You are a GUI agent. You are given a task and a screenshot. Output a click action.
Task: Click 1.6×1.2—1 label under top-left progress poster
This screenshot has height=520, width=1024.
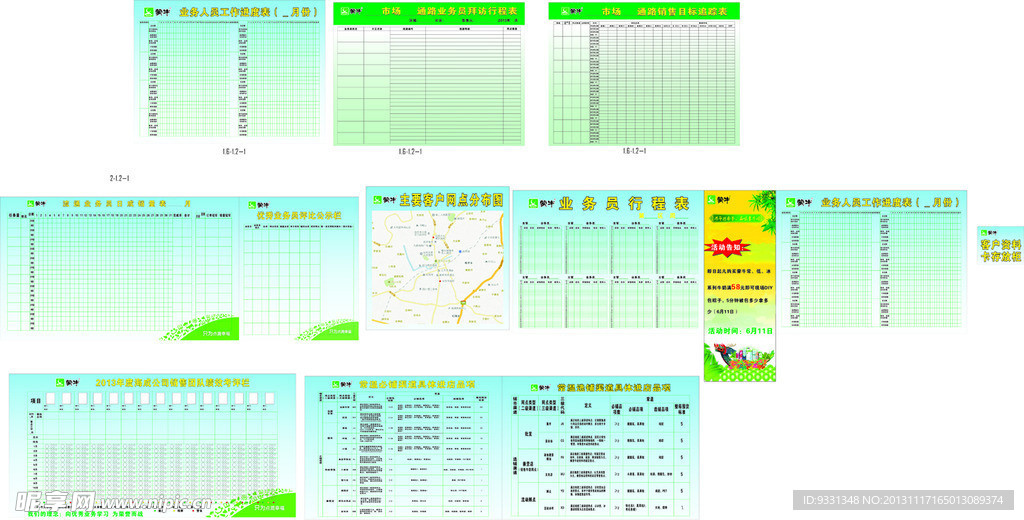[234, 151]
